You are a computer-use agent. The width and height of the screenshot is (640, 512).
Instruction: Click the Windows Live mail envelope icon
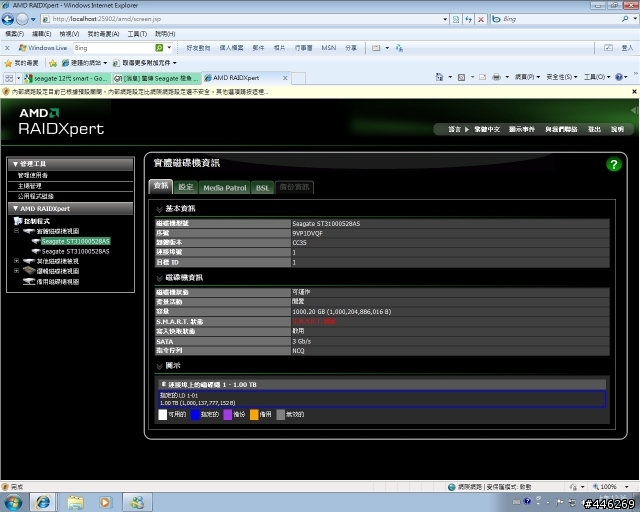[x=376, y=48]
